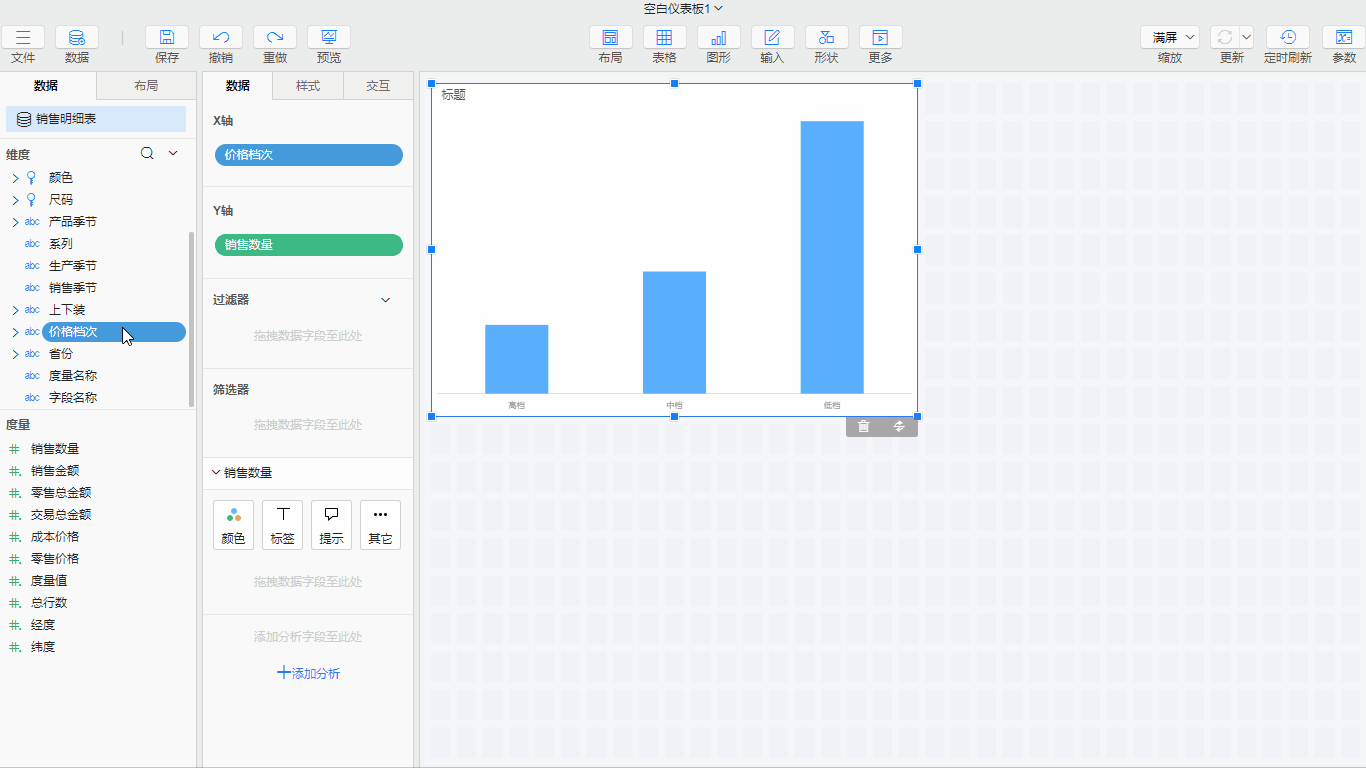Click the Save (保存) toolbar icon
Screen dimensions: 1366x768
[167, 38]
